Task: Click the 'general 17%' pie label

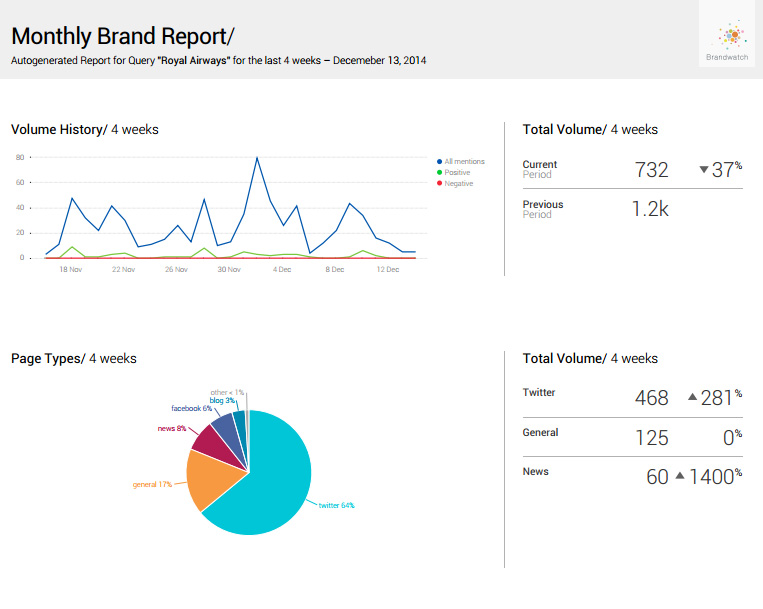Action: (x=152, y=484)
